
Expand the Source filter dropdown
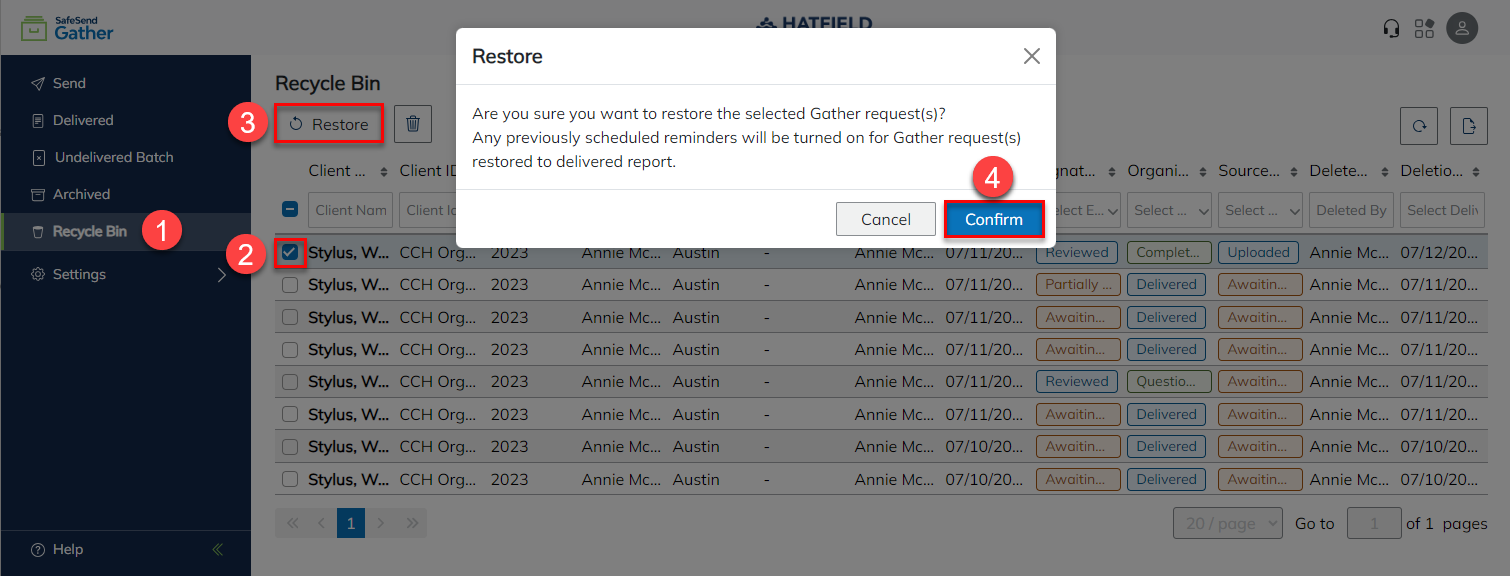pyautogui.click(x=1260, y=210)
